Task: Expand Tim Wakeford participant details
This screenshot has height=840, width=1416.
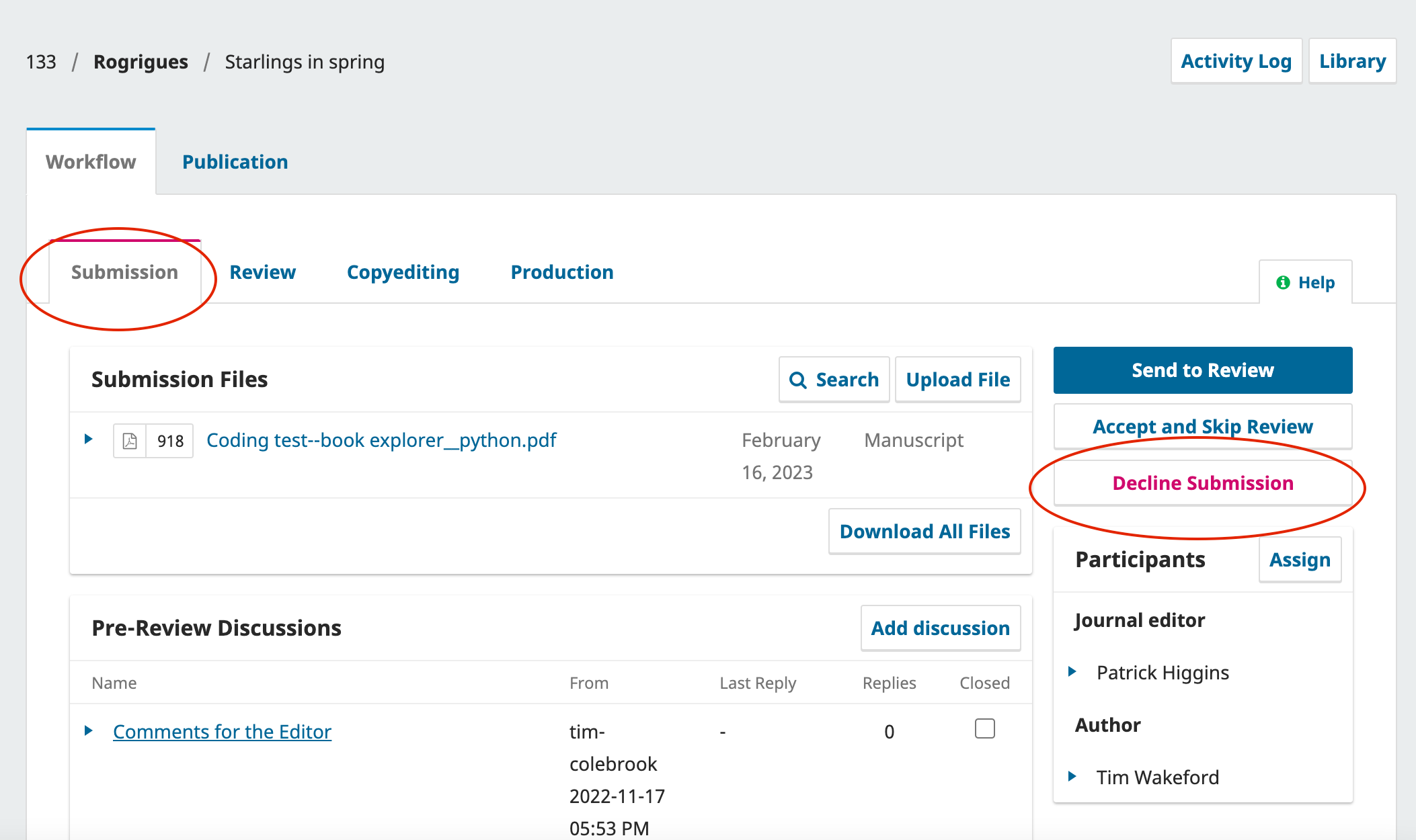Action: click(1072, 776)
